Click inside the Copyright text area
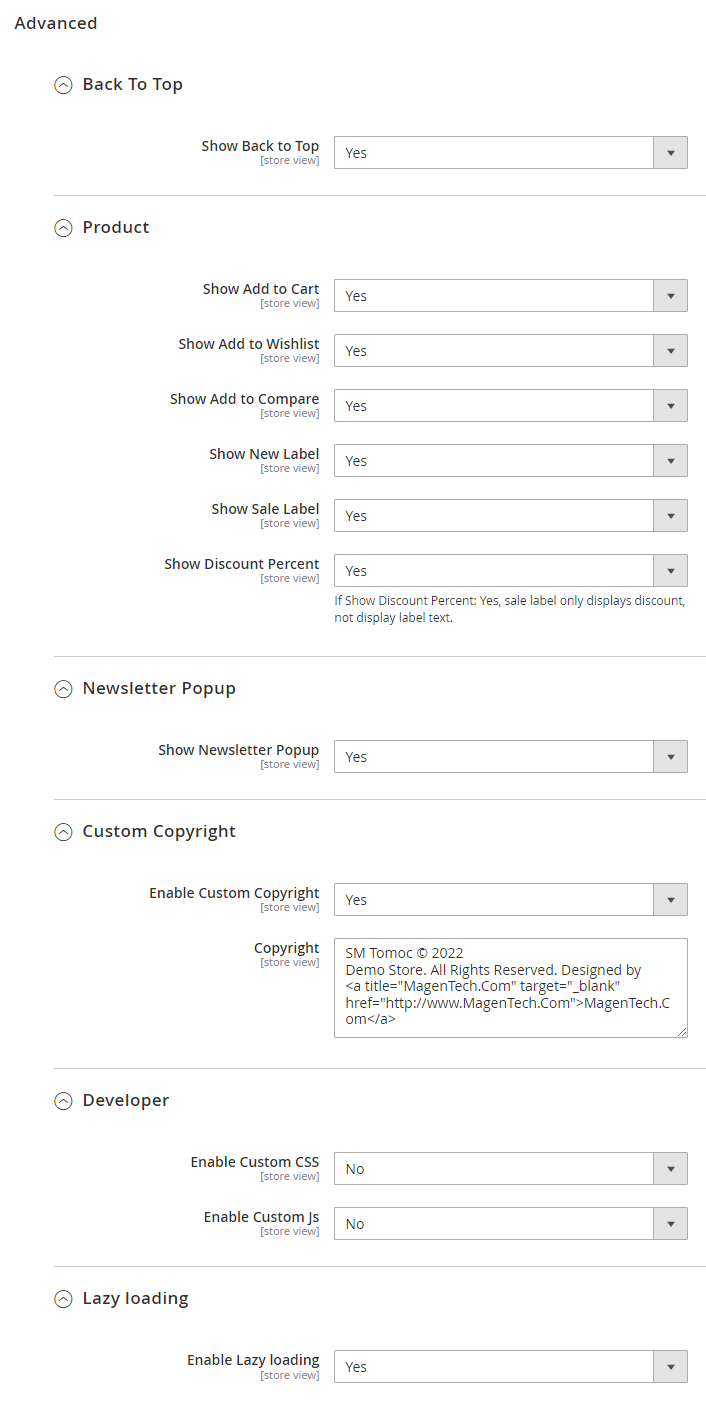The width and height of the screenshot is (706, 1402). click(x=510, y=987)
